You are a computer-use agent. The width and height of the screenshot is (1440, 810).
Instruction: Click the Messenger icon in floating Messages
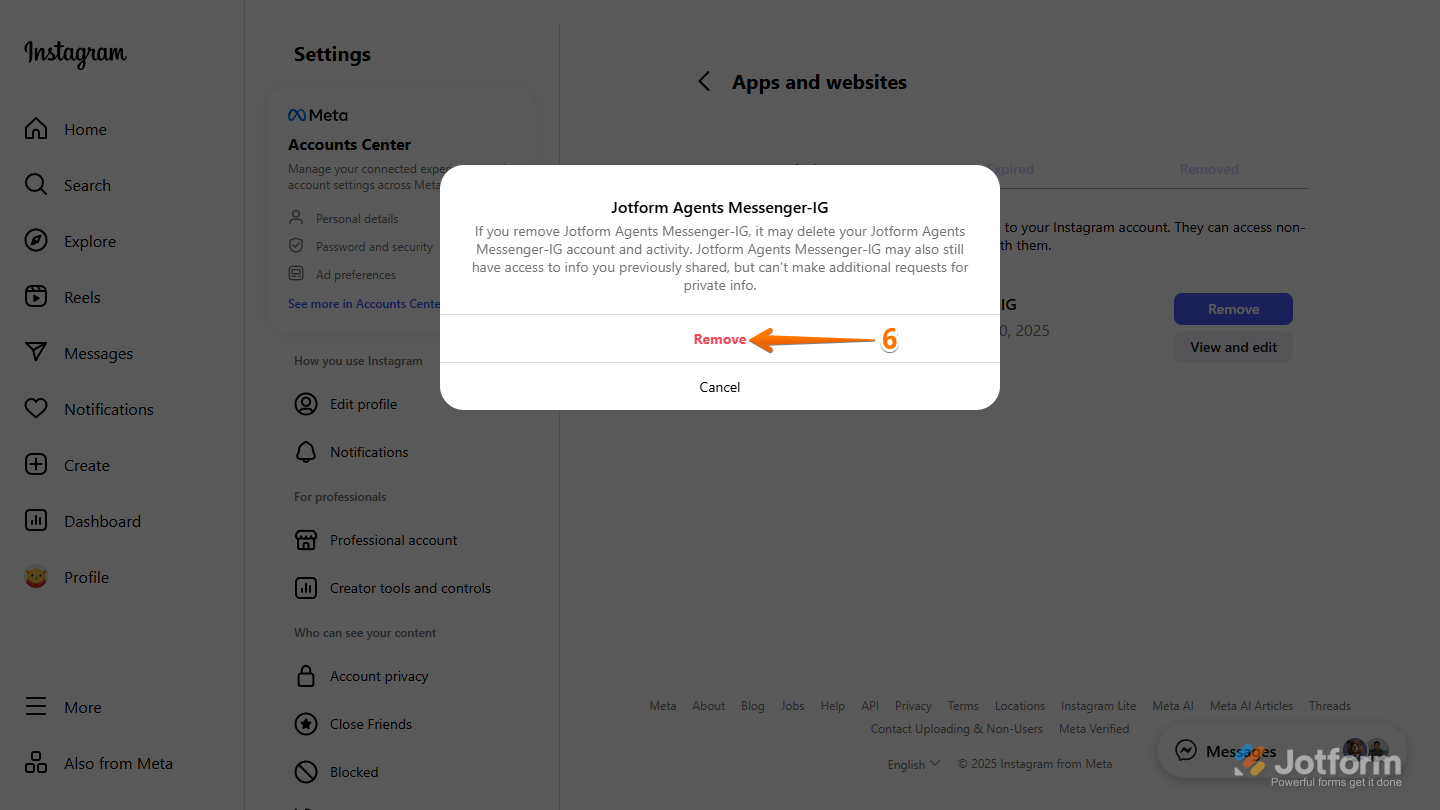click(1186, 751)
